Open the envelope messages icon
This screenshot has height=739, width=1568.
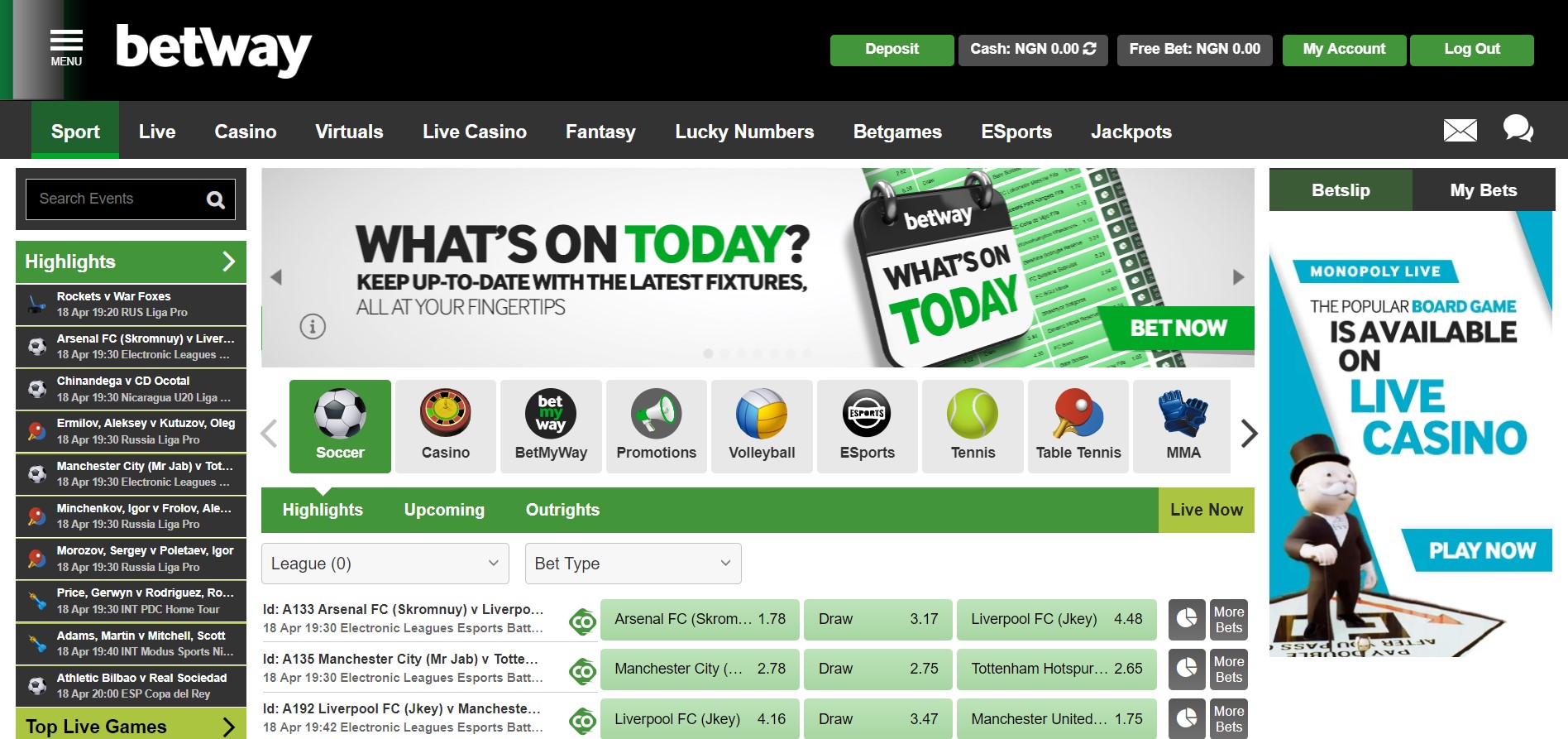point(1460,130)
